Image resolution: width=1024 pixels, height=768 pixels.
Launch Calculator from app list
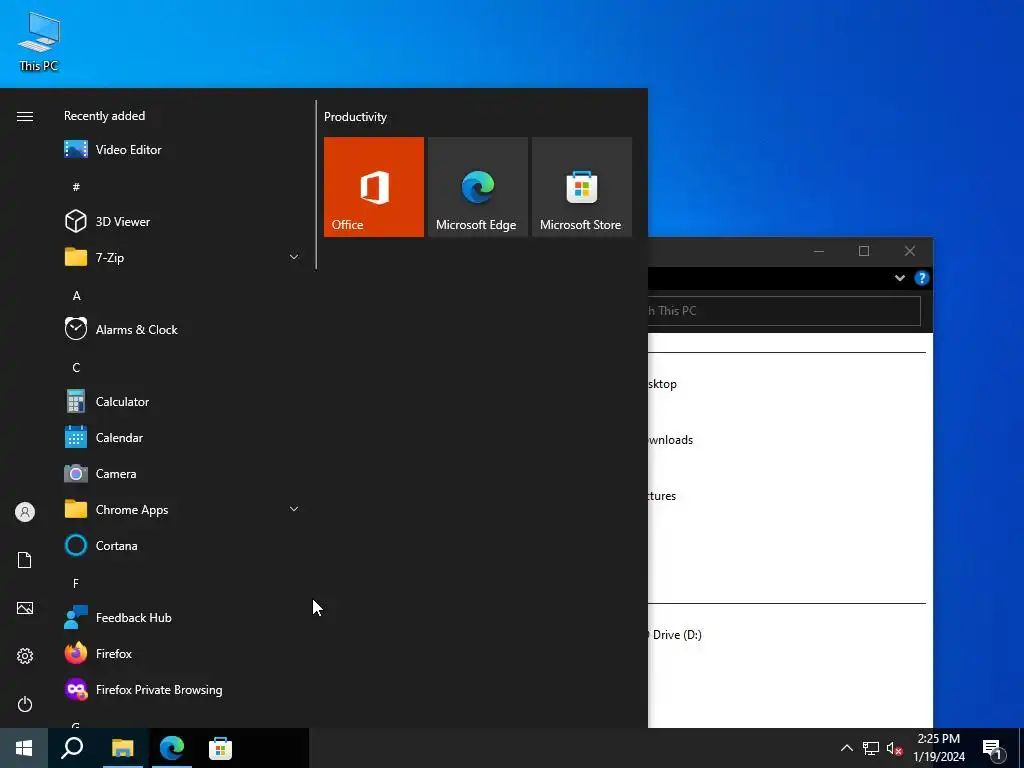click(x=183, y=402)
